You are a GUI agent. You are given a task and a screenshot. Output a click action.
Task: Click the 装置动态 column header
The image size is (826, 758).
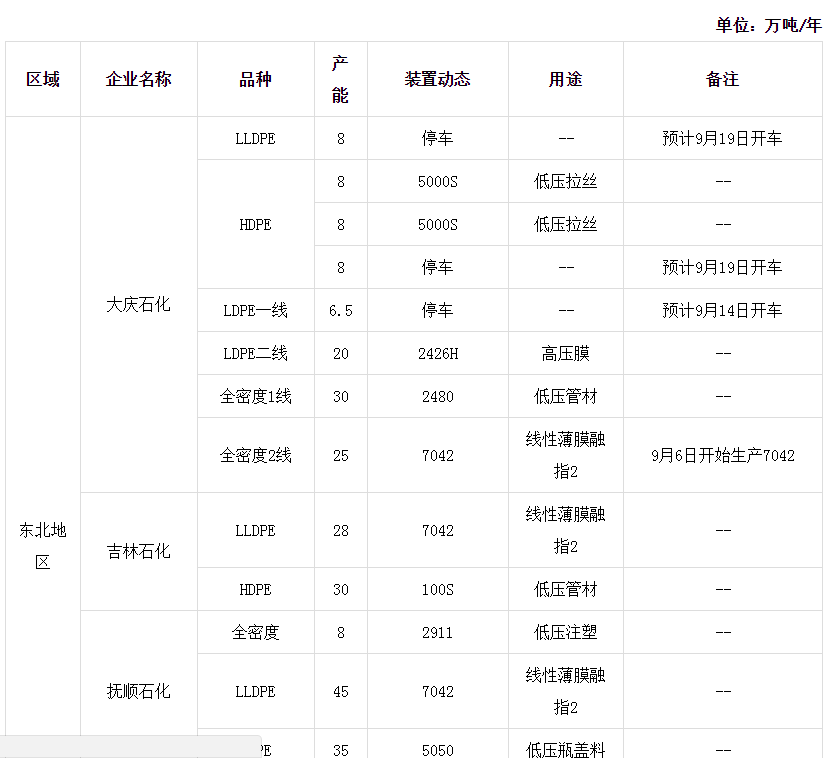point(437,79)
